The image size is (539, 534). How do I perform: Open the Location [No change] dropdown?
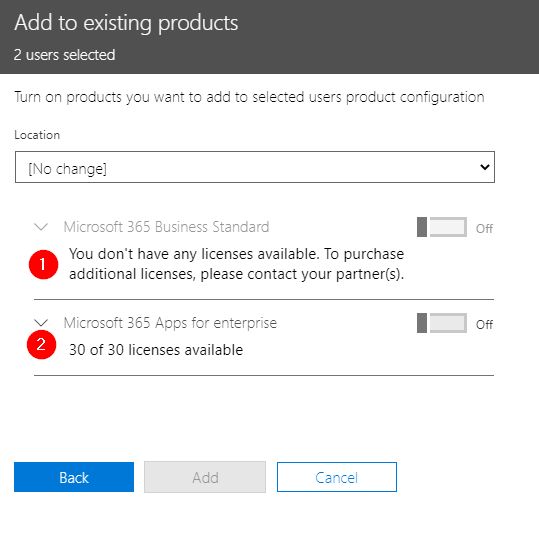pos(255,167)
